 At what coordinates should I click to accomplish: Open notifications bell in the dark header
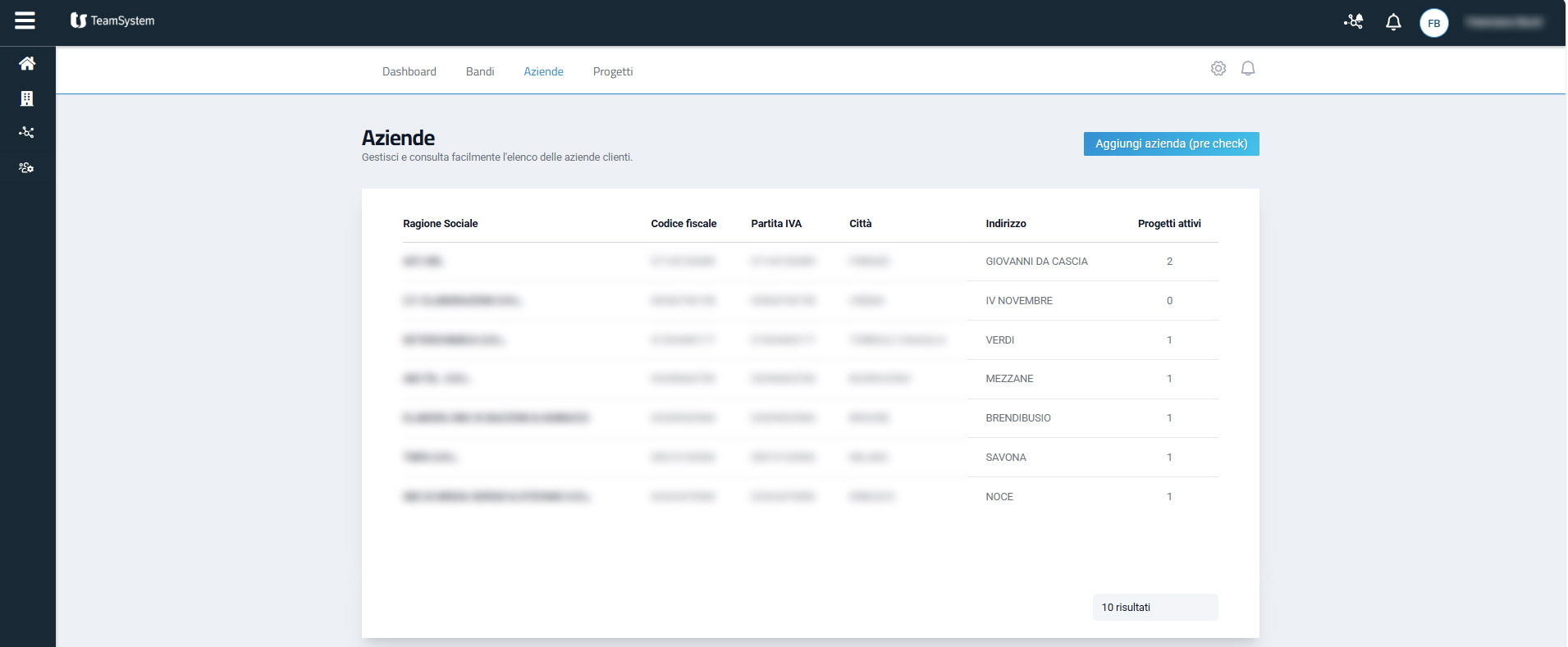point(1393,22)
